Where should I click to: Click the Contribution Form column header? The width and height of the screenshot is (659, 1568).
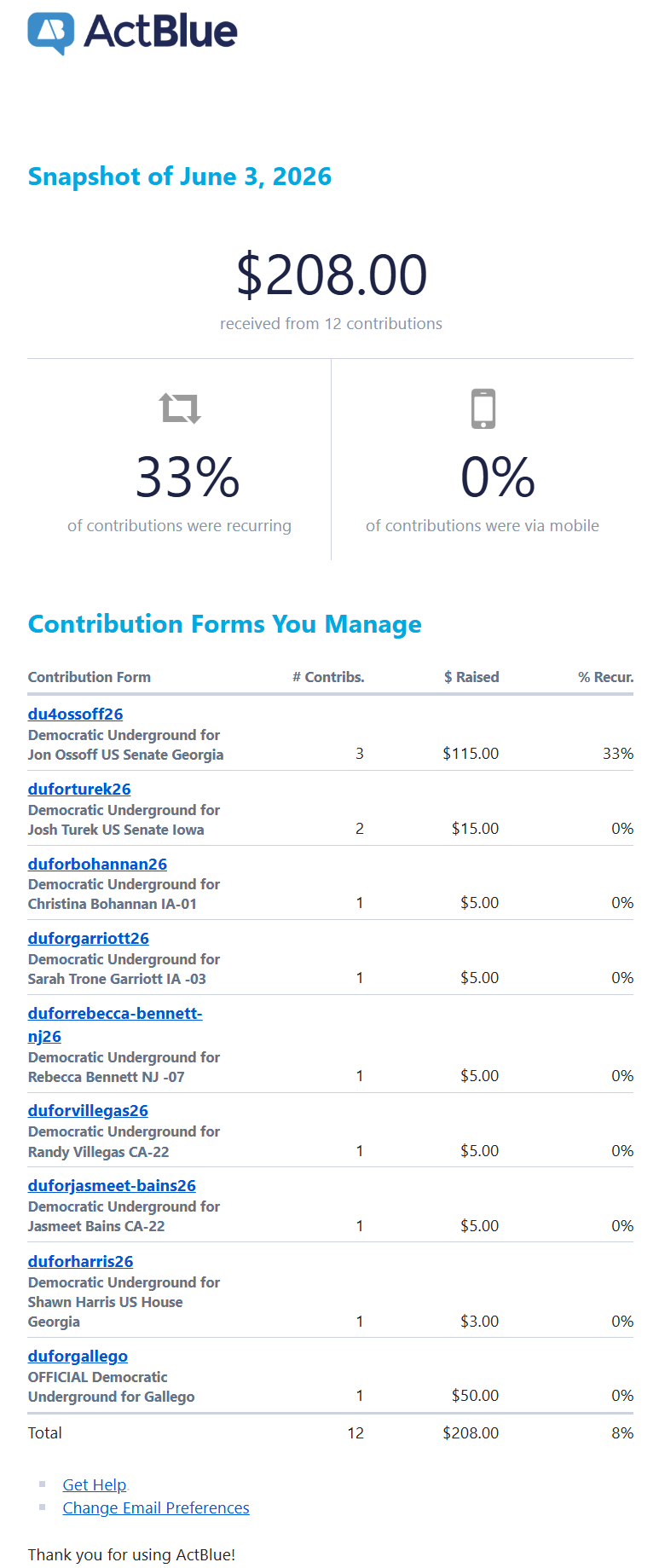tap(90, 677)
